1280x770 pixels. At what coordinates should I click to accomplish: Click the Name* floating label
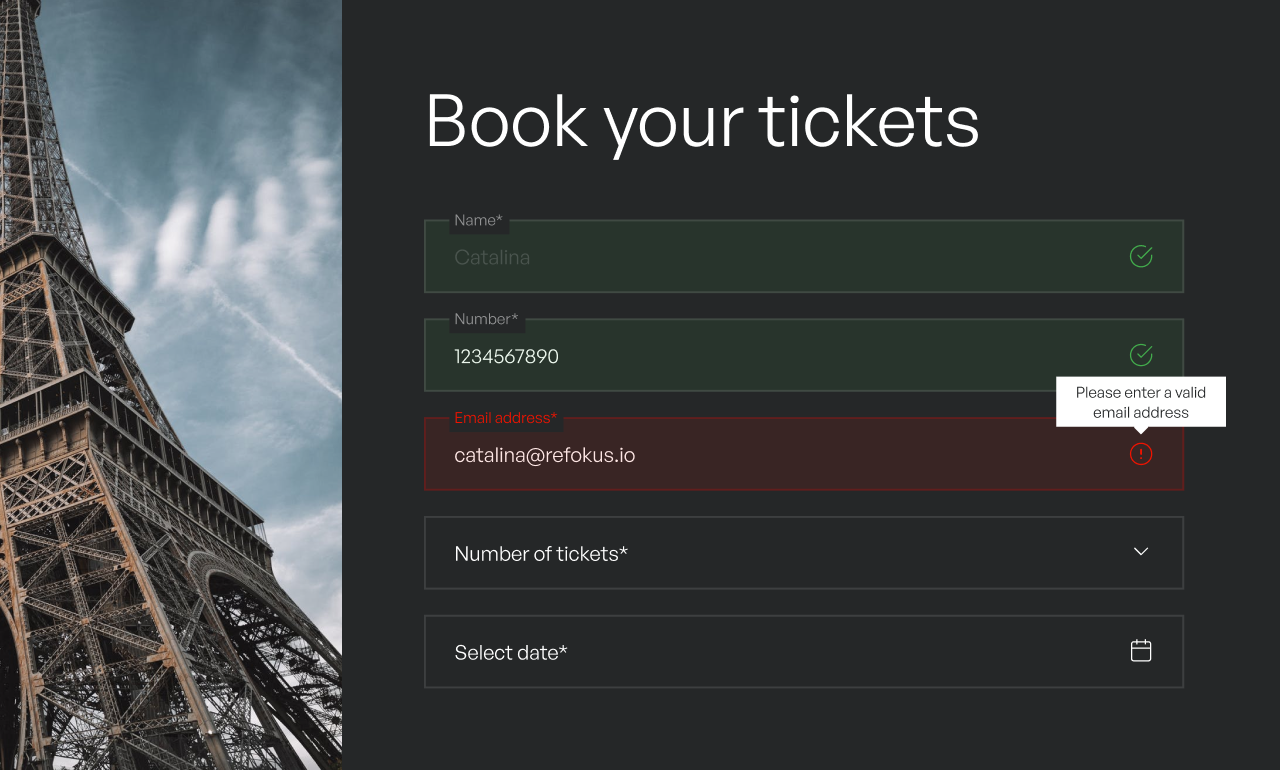[x=479, y=220]
